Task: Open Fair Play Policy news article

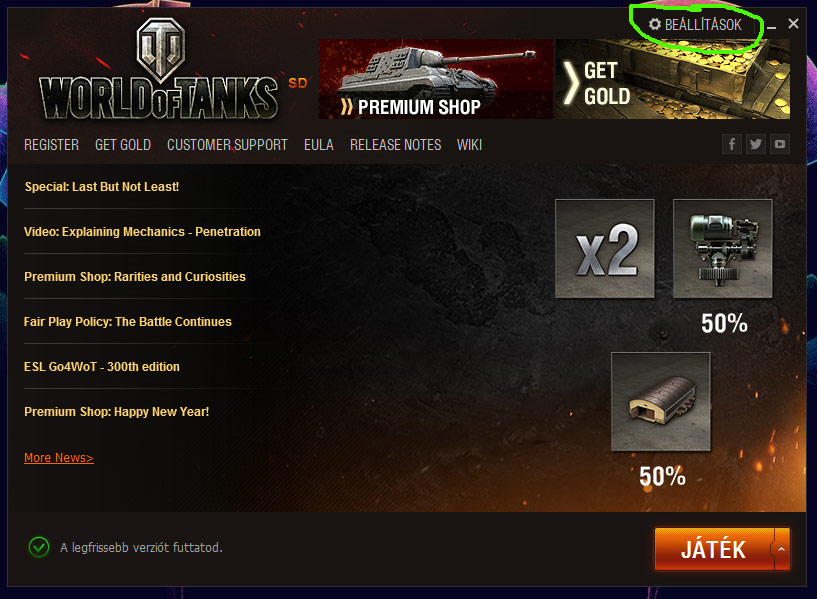Action: [x=128, y=322]
